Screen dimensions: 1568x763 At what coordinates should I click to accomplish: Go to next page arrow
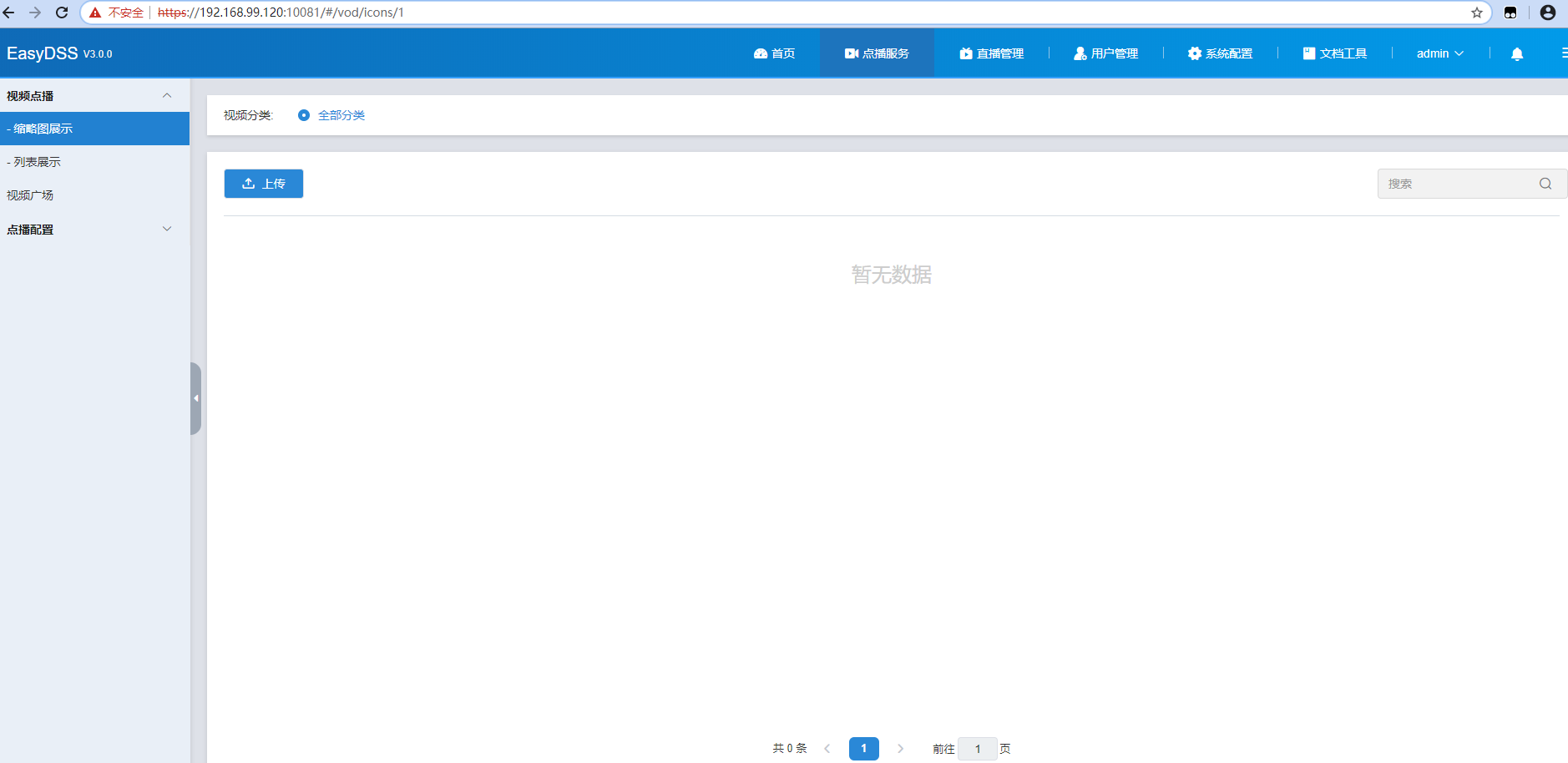[900, 749]
